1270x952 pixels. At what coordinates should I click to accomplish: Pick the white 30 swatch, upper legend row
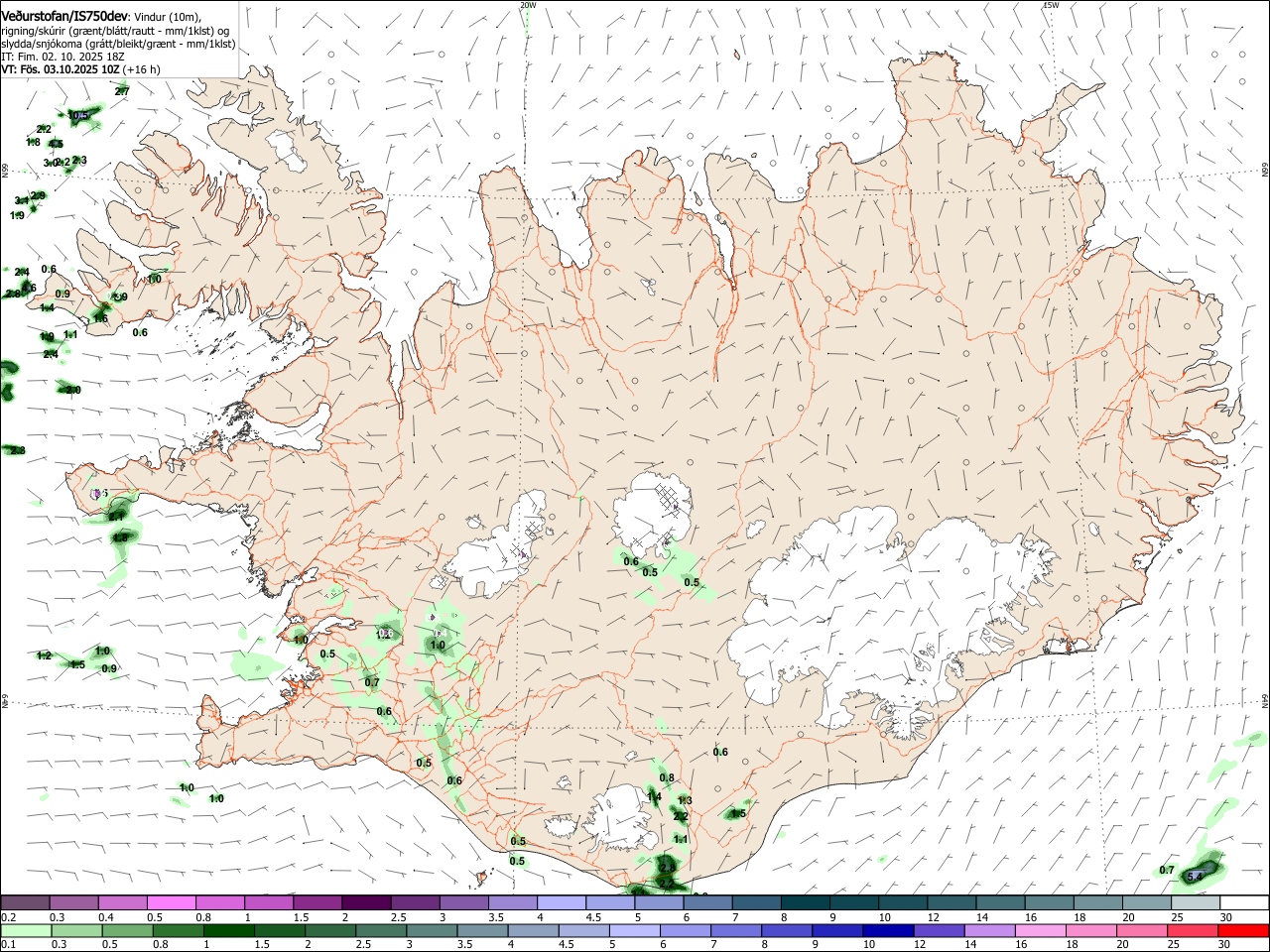tap(1244, 902)
